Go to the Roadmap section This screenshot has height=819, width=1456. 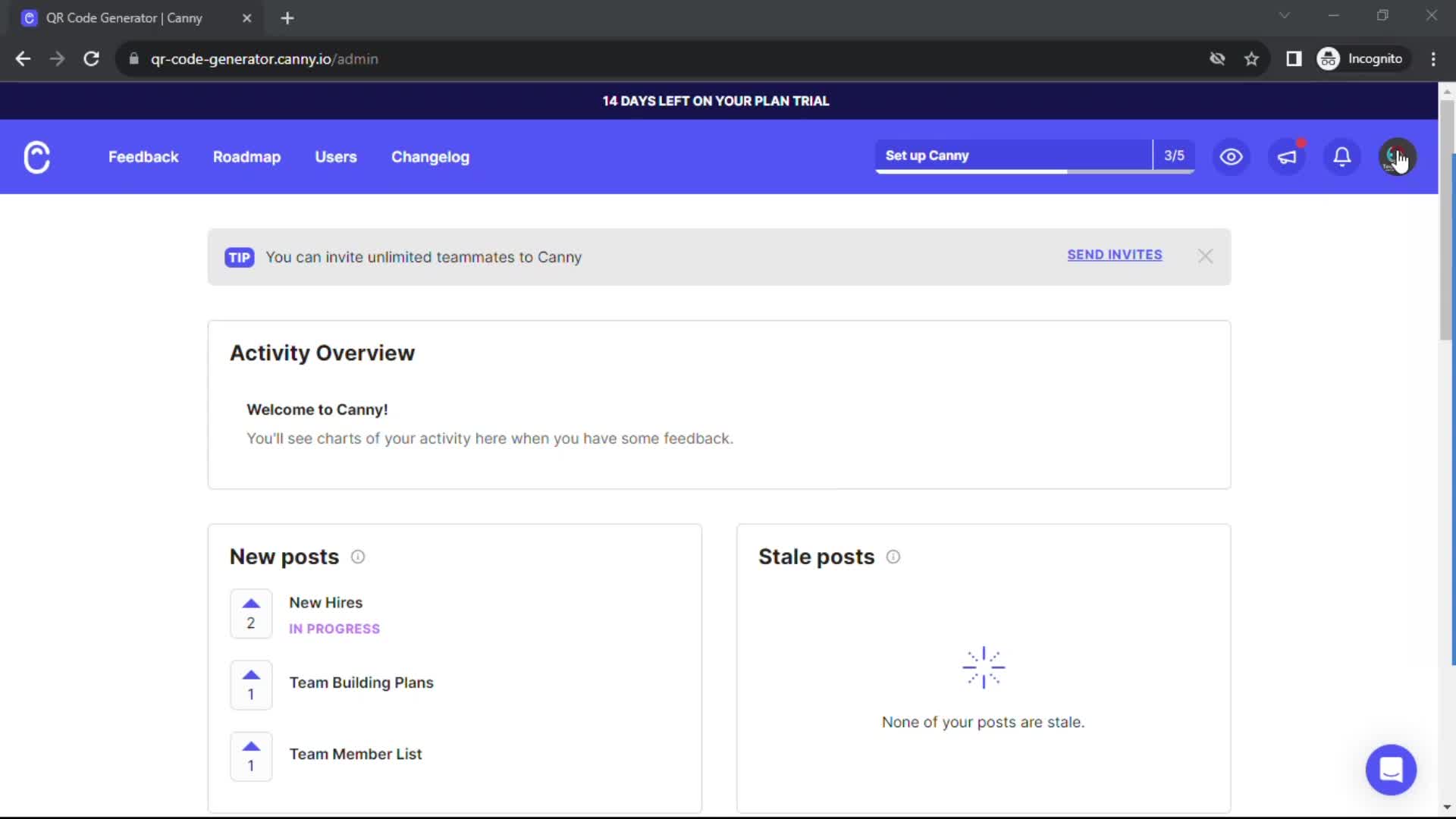tap(246, 157)
